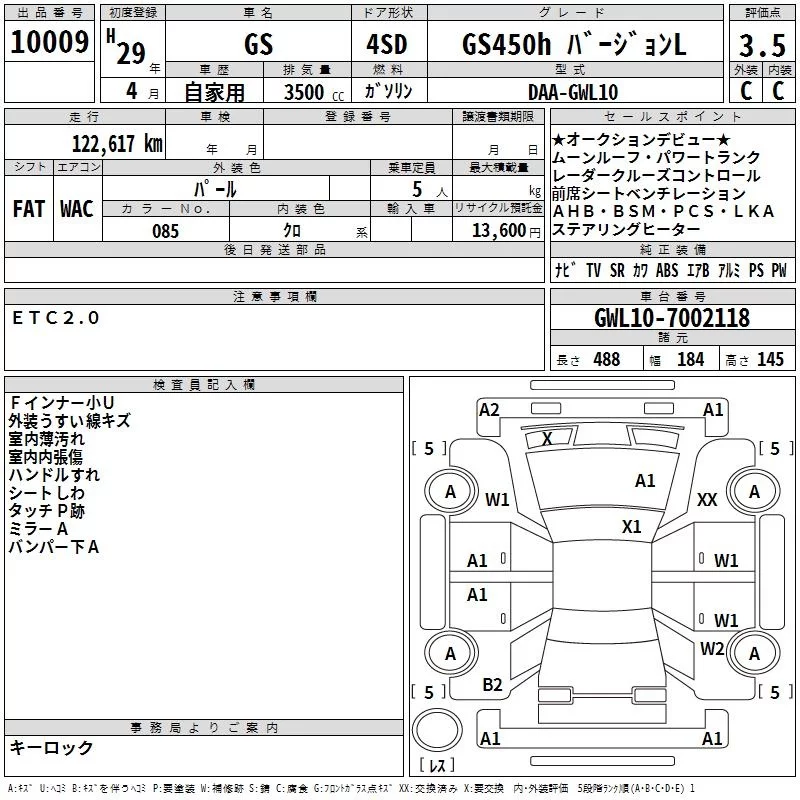Select inspector note バンパー下A

pyautogui.click(x=54, y=547)
